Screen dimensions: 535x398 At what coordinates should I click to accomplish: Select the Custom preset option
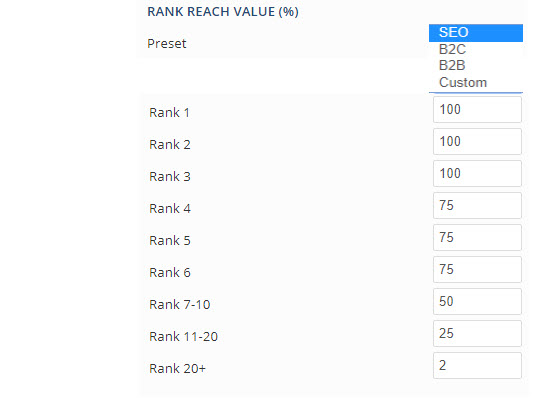476,83
